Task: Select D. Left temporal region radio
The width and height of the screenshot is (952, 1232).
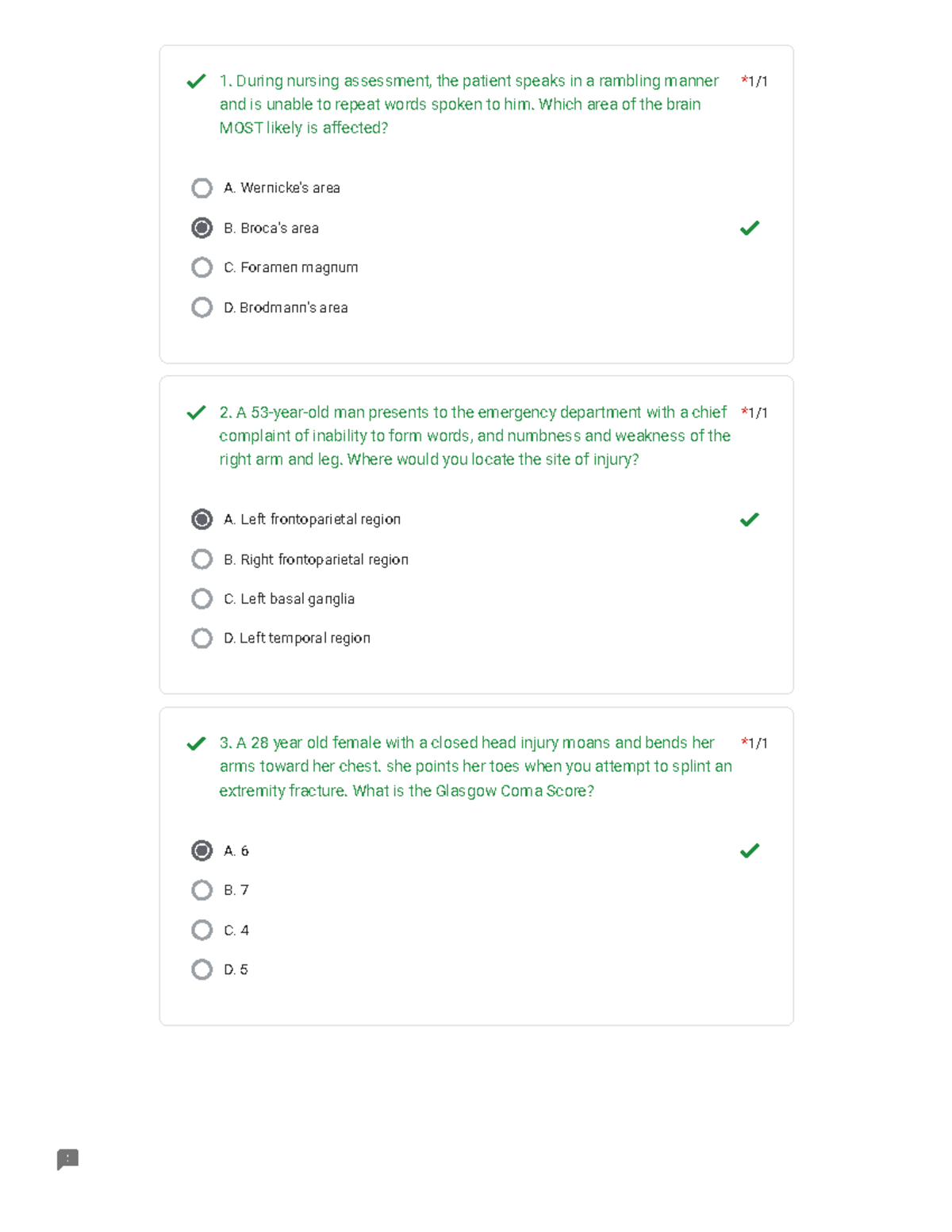Action: tap(202, 638)
